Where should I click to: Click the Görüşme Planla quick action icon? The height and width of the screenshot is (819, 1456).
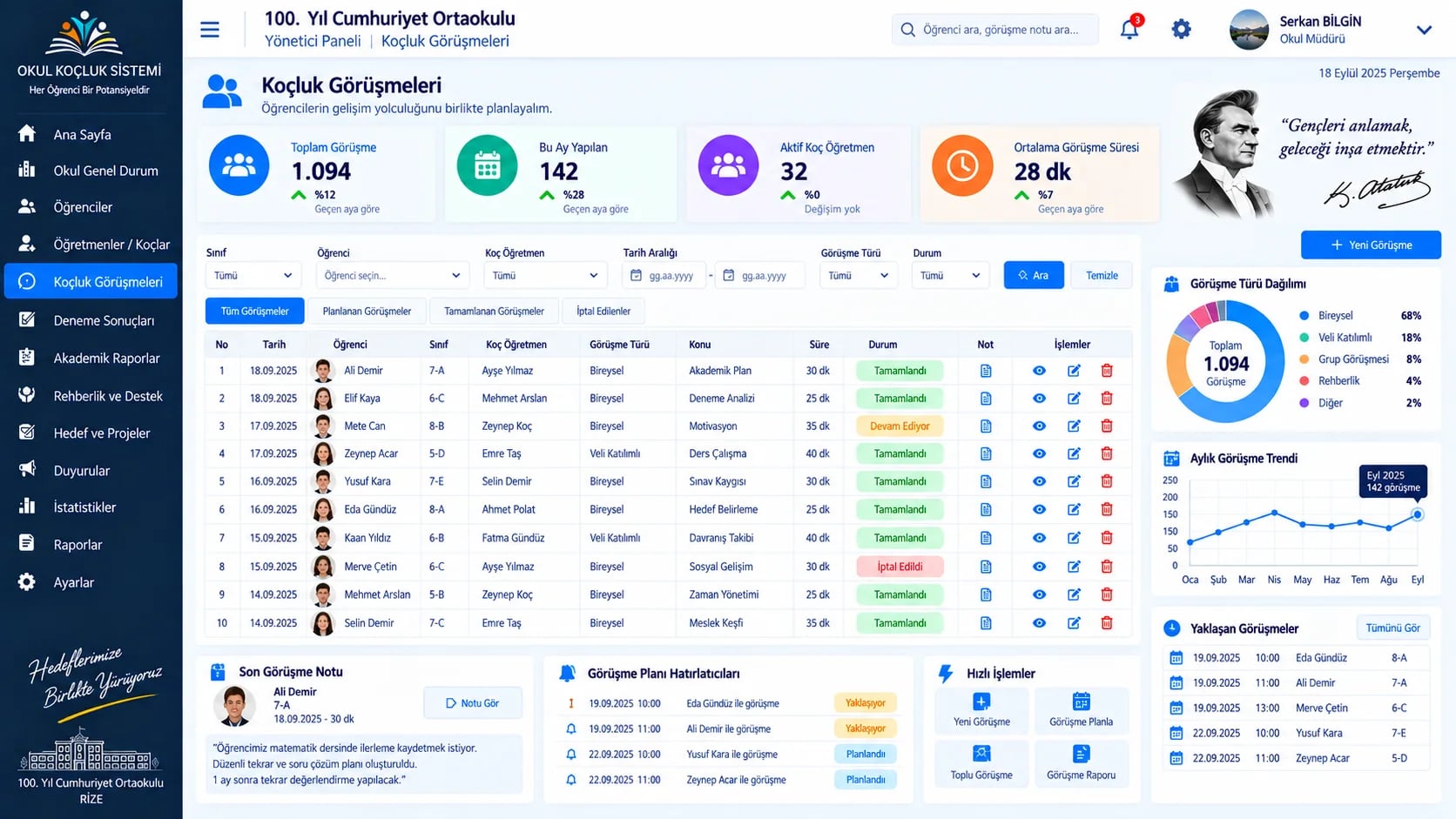click(1081, 702)
